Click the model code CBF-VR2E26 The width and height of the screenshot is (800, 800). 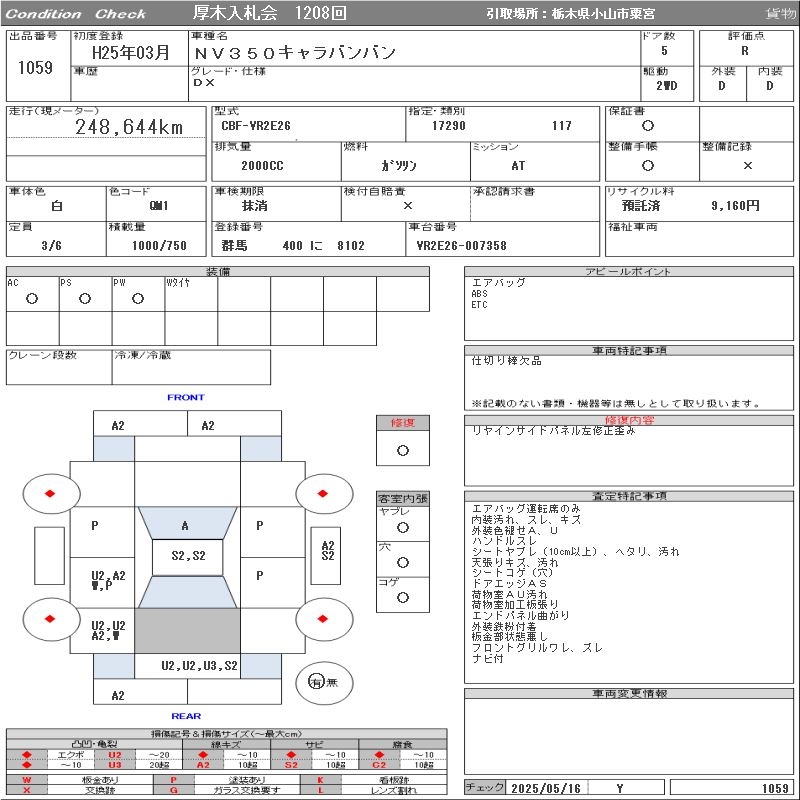(x=256, y=126)
